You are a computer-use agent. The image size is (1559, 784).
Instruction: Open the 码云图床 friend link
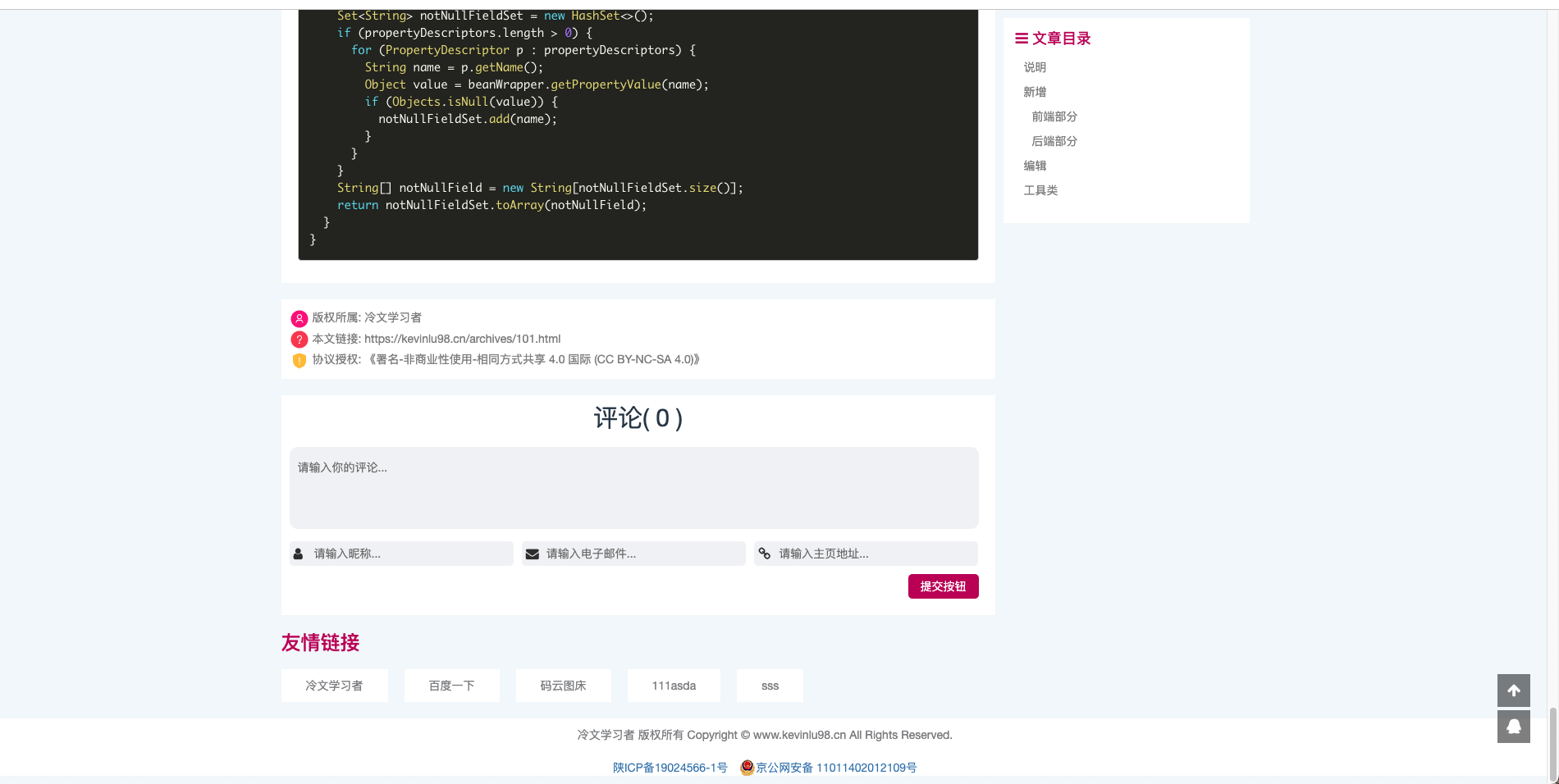click(x=563, y=686)
